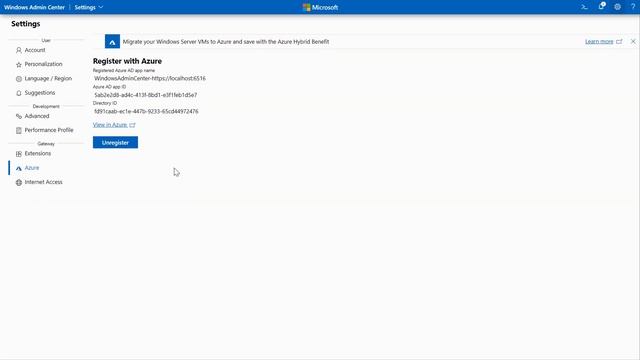The width and height of the screenshot is (640, 360).
Task: Click the Language globe icon
Action: tap(19, 79)
